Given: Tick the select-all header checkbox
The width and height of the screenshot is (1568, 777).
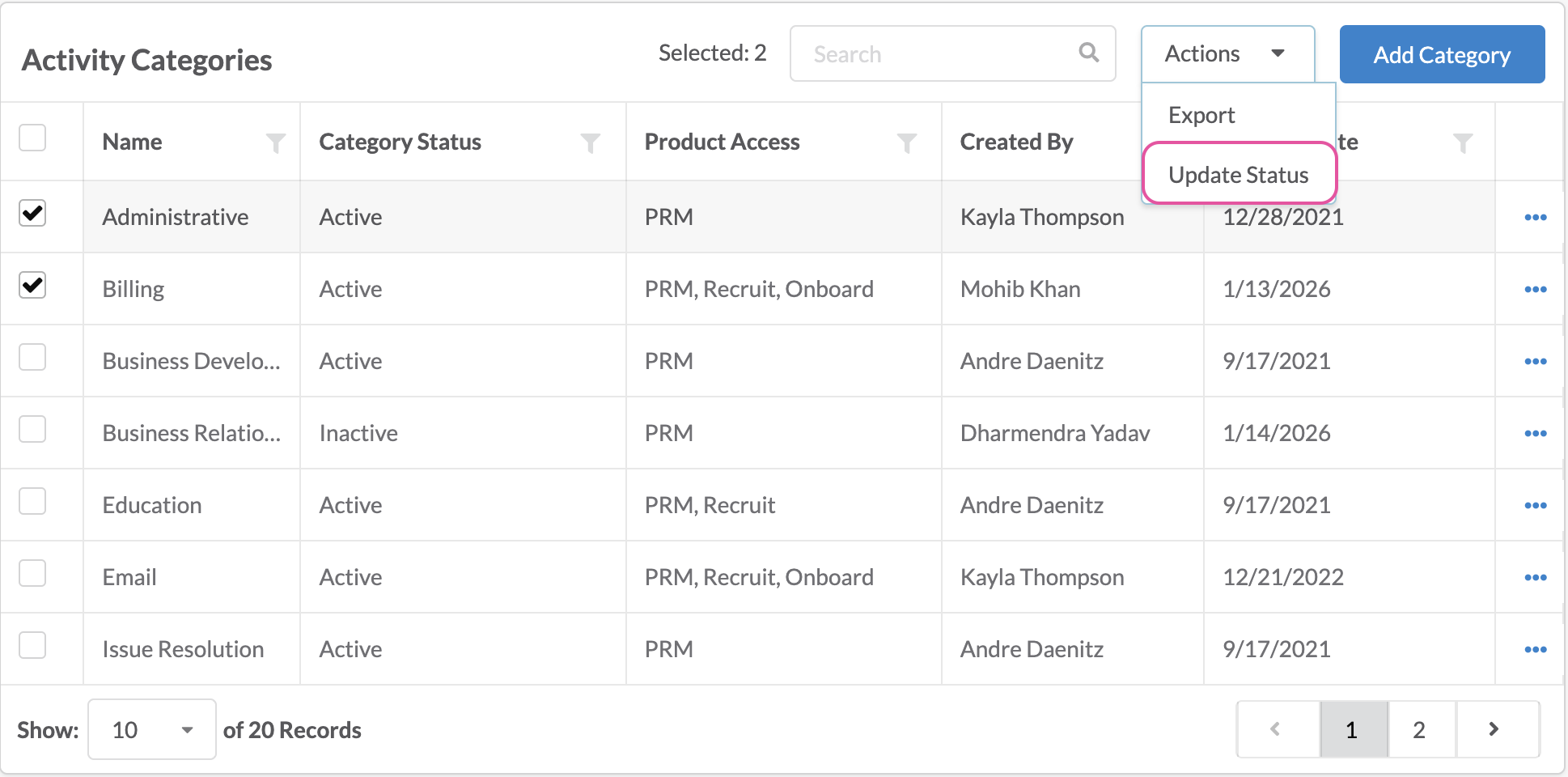Looking at the screenshot, I should click(x=32, y=138).
